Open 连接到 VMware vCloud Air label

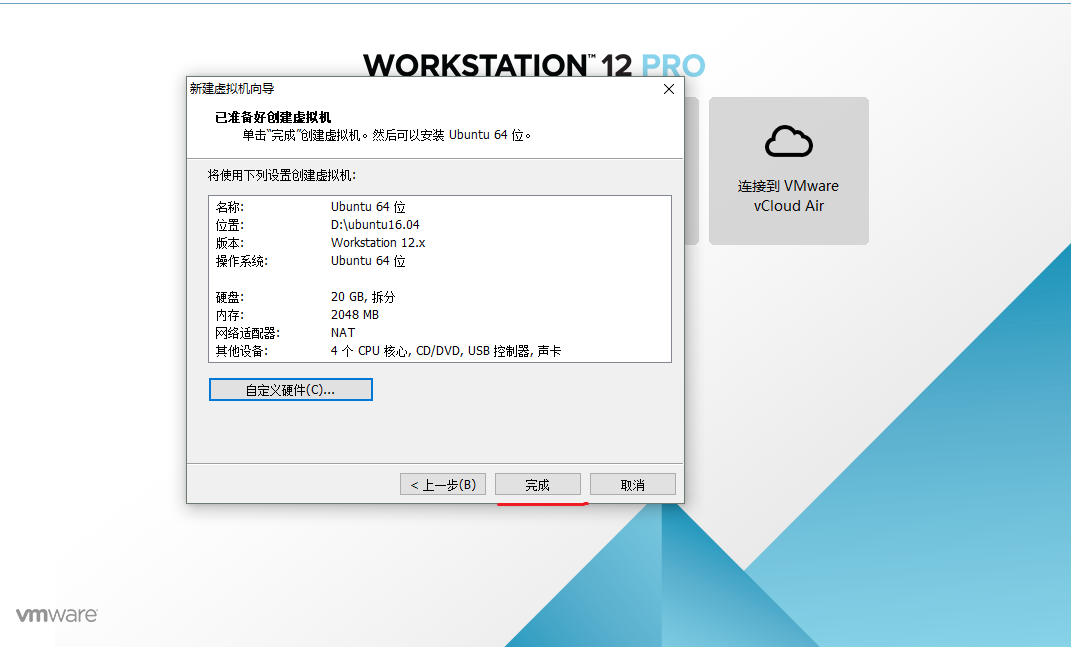tap(788, 195)
